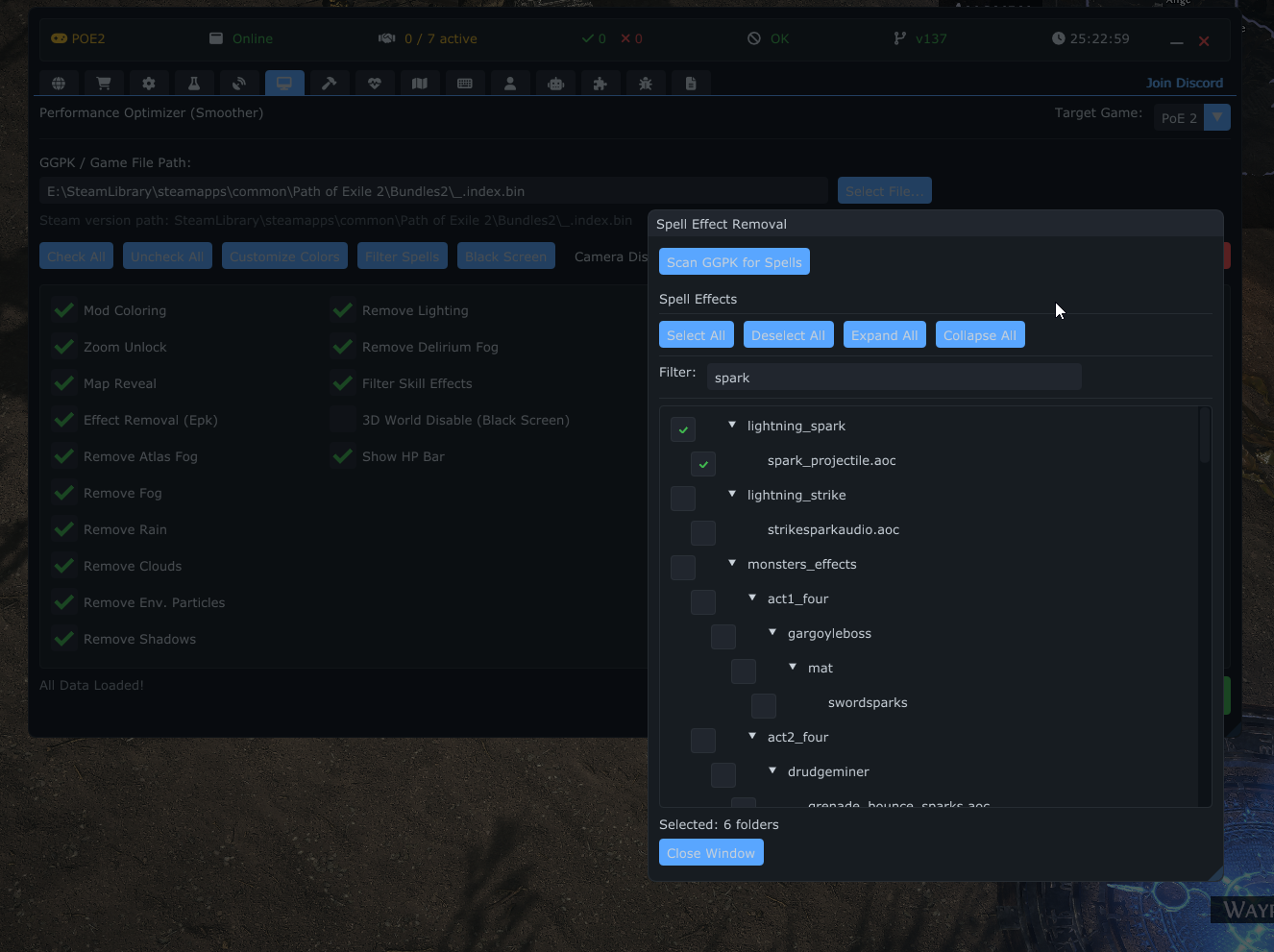The image size is (1274, 952).
Task: Click the Select All button
Action: [x=697, y=334]
